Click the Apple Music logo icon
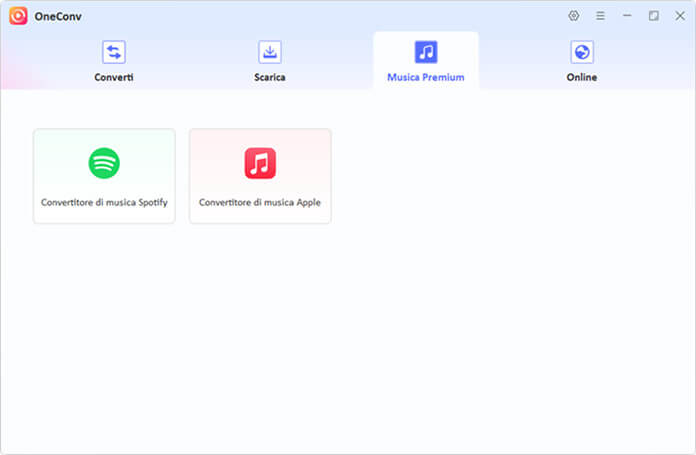 (x=260, y=163)
